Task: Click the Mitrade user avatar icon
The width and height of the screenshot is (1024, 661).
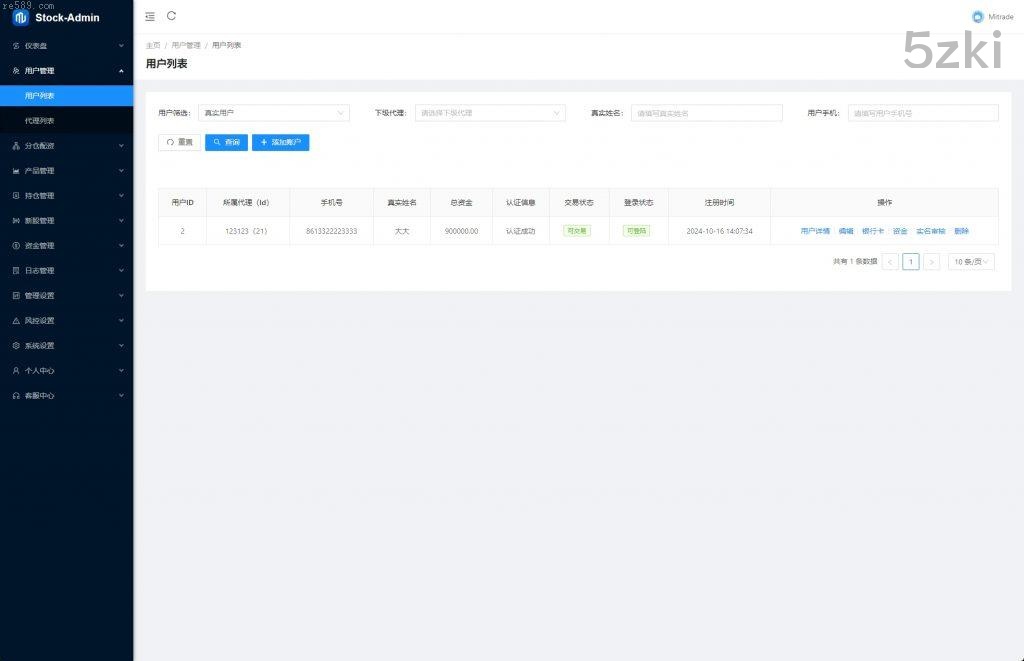Action: point(977,16)
